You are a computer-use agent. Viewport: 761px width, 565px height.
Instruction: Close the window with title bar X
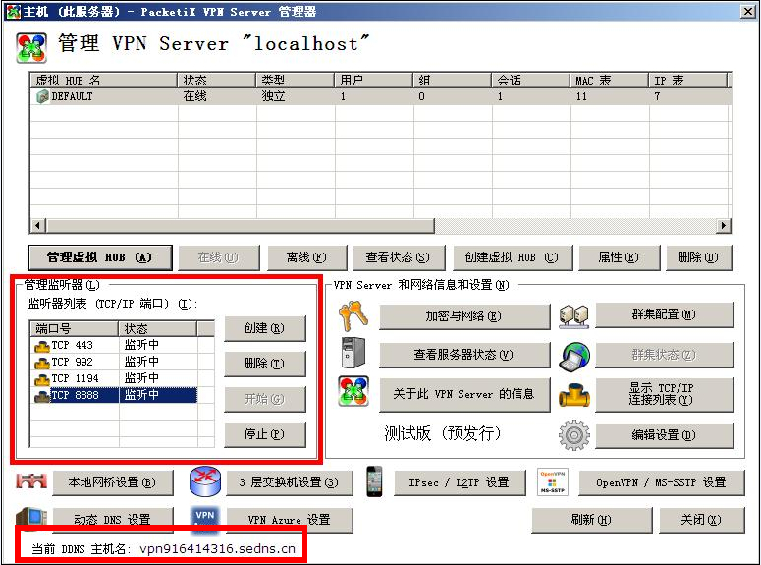pos(747,12)
